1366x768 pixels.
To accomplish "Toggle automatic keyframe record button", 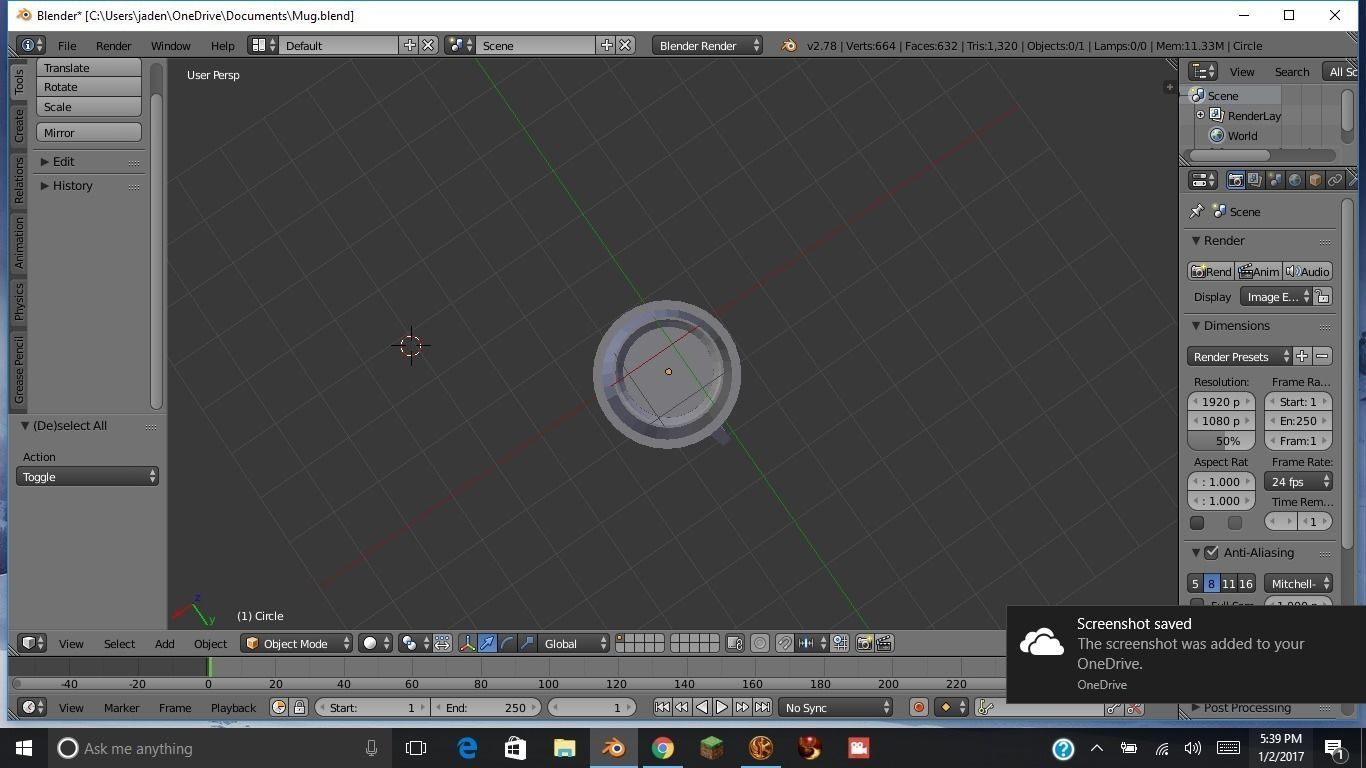I will [x=918, y=707].
